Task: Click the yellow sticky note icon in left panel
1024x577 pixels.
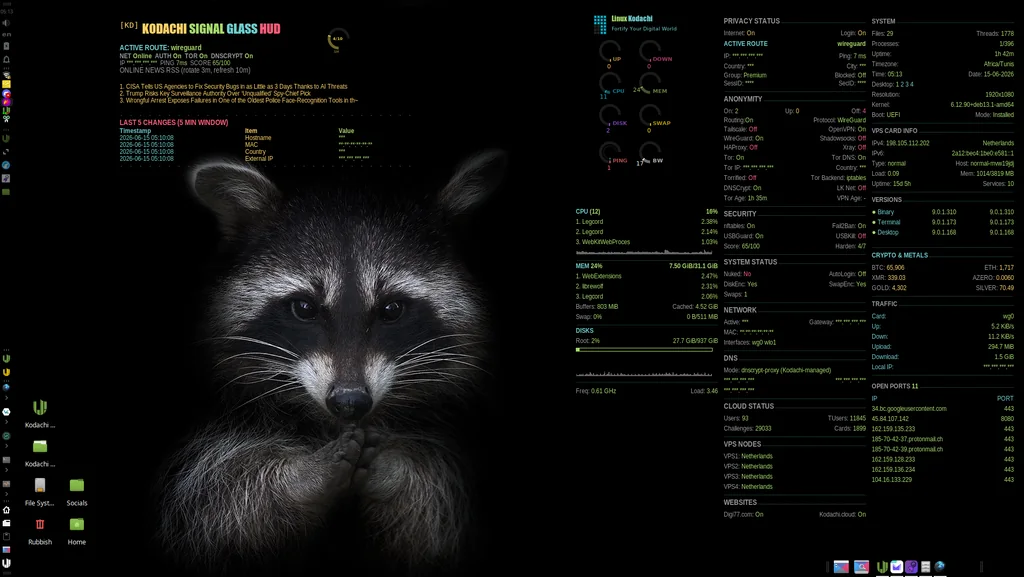Action: [6, 84]
